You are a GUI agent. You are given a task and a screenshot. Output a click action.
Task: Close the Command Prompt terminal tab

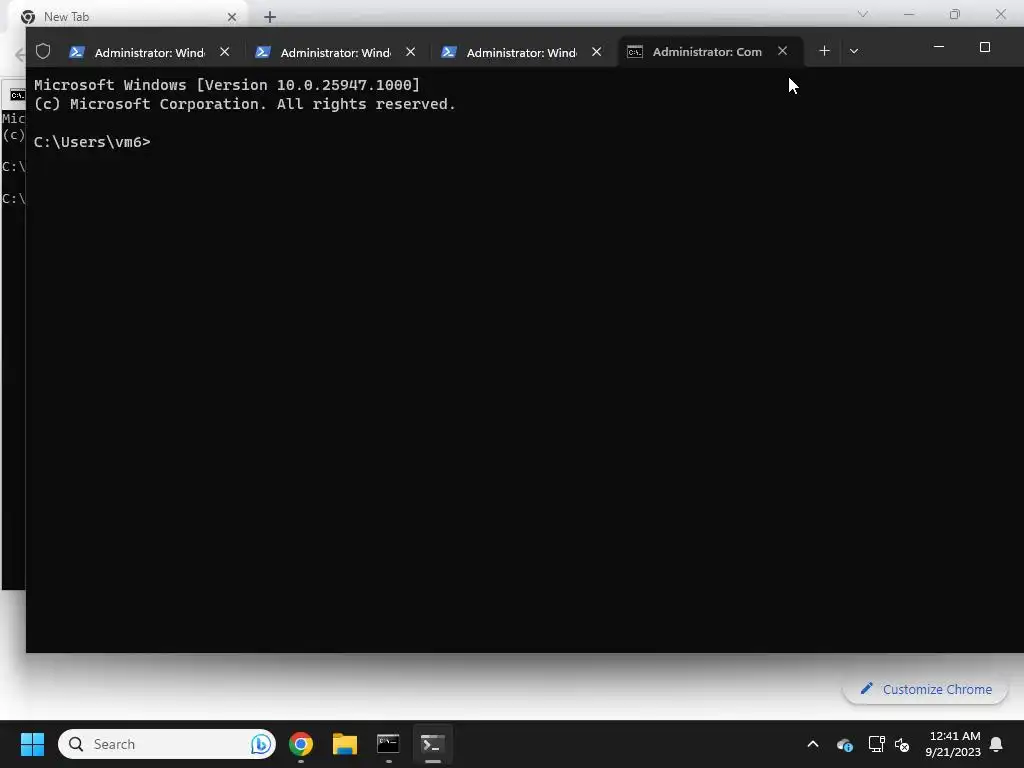782,51
